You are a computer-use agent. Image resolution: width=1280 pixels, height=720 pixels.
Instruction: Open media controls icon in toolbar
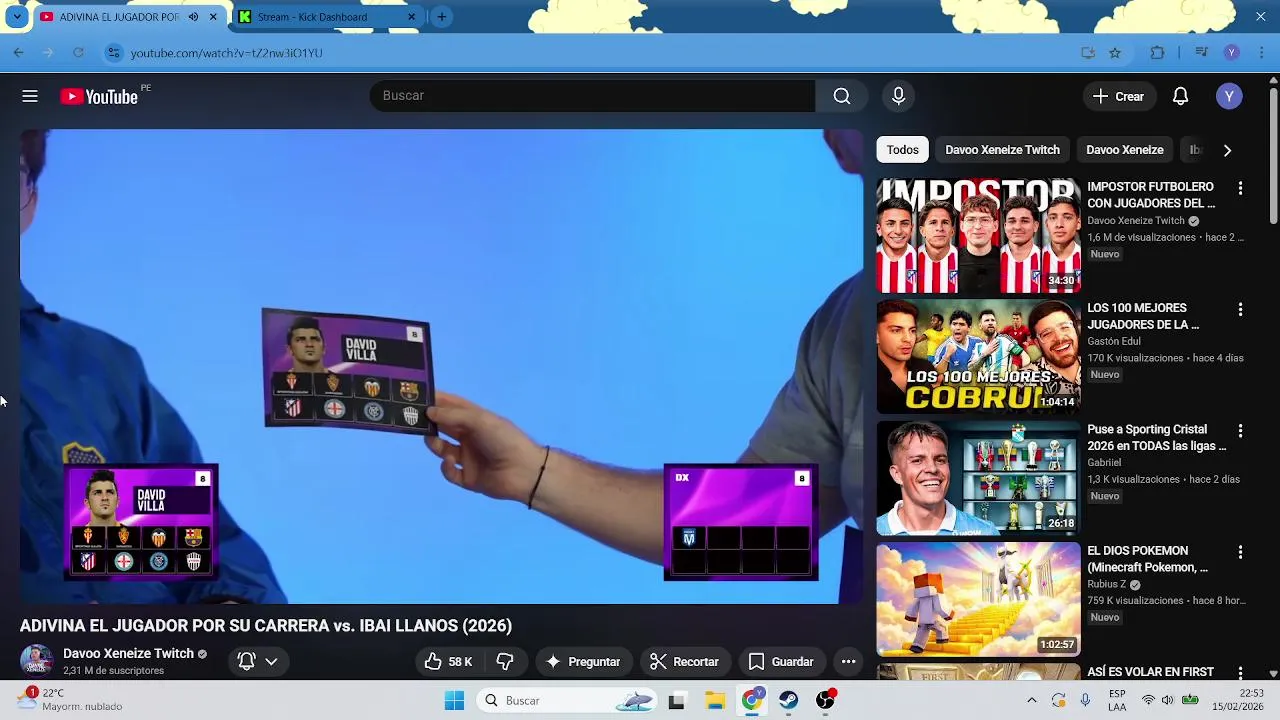[x=1202, y=53]
